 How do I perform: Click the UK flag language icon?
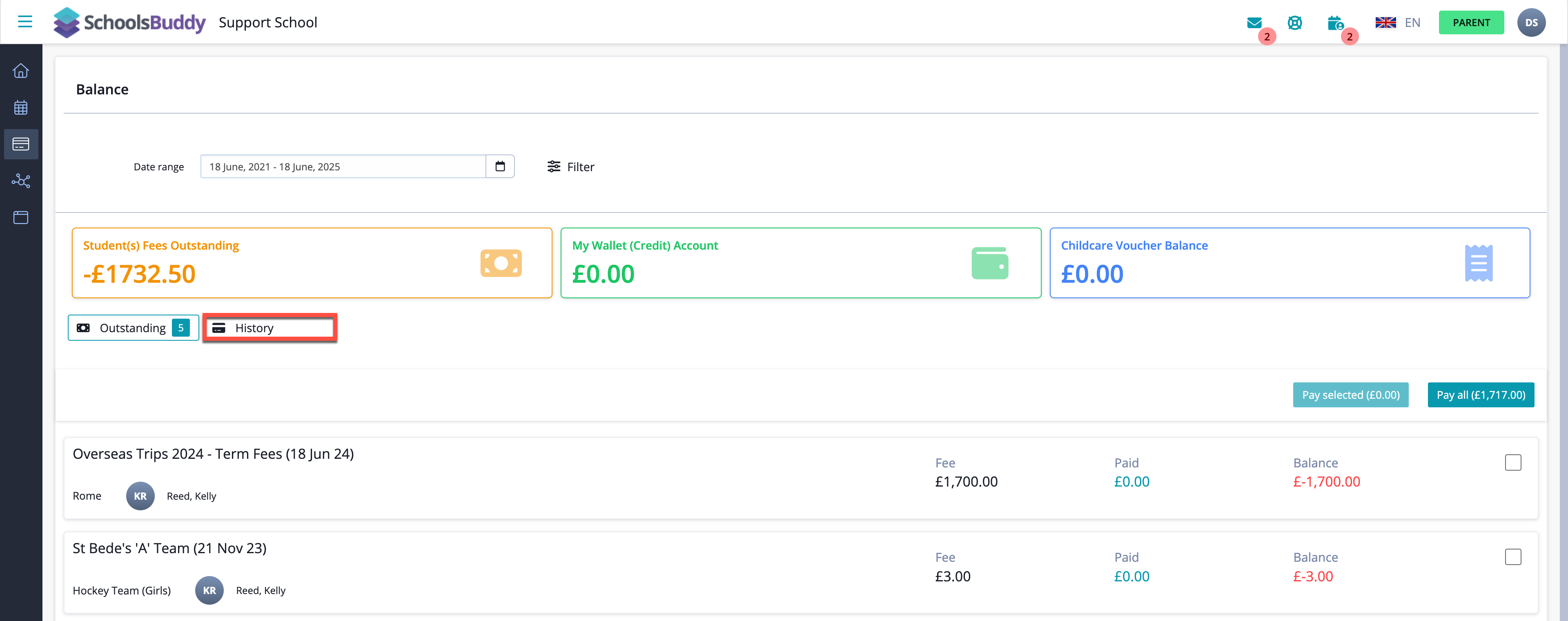click(x=1385, y=22)
